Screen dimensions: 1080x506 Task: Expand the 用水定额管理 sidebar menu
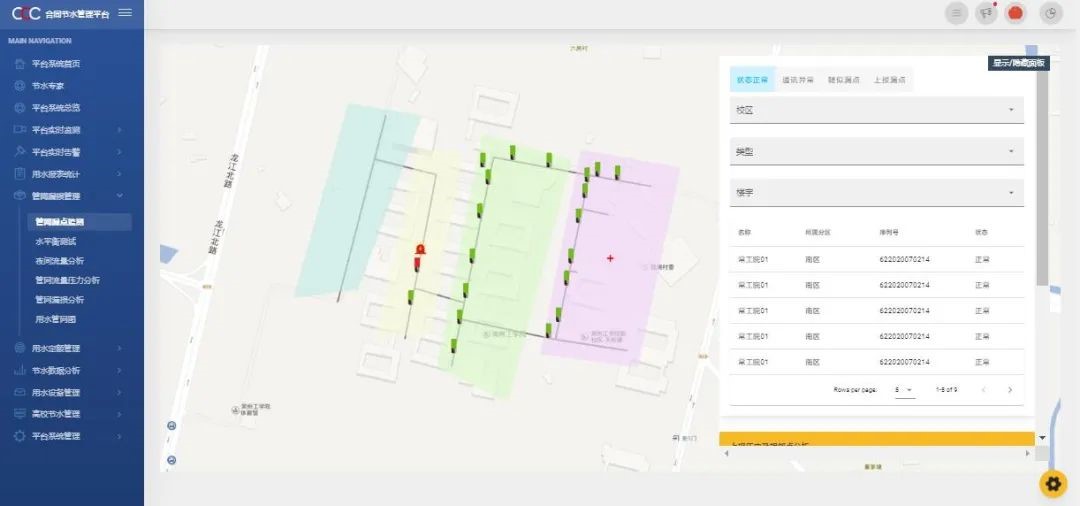70,348
